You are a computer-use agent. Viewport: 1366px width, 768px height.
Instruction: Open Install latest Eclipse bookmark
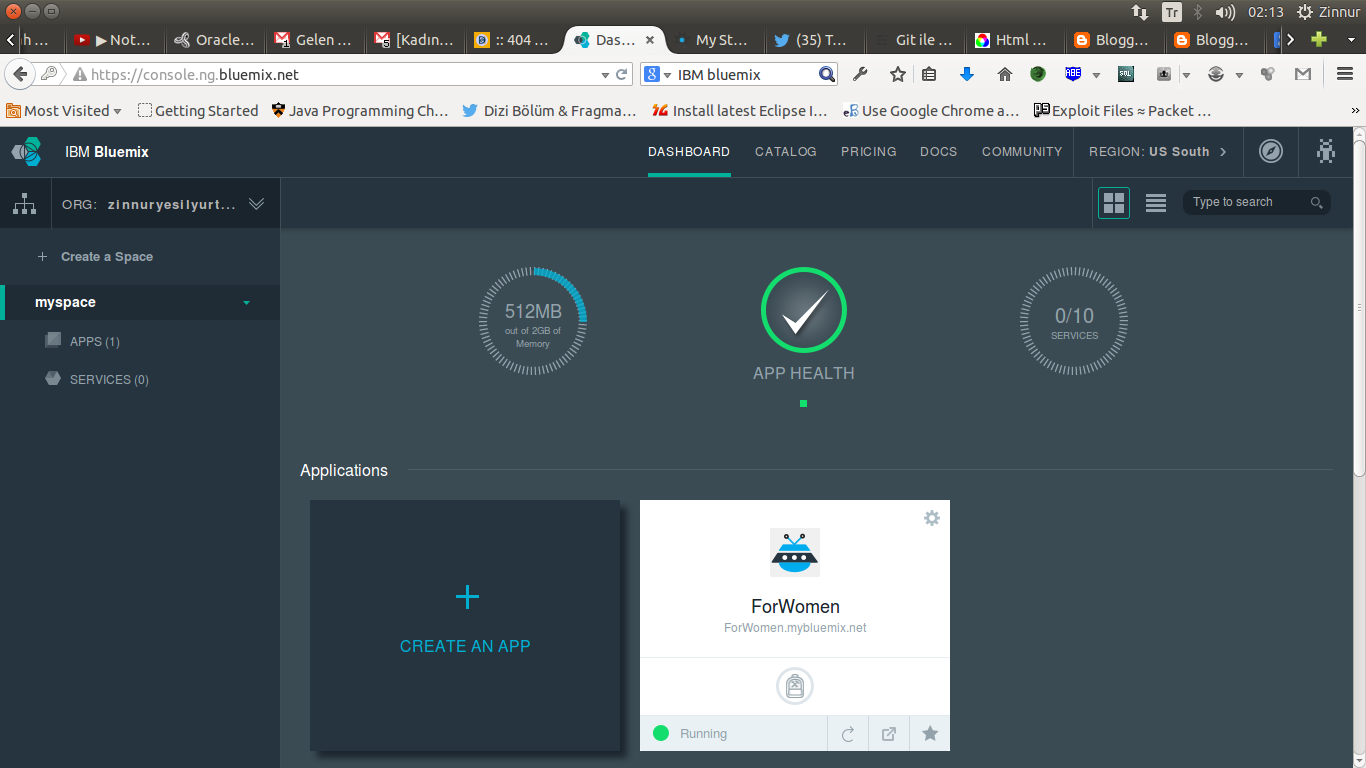tap(739, 111)
